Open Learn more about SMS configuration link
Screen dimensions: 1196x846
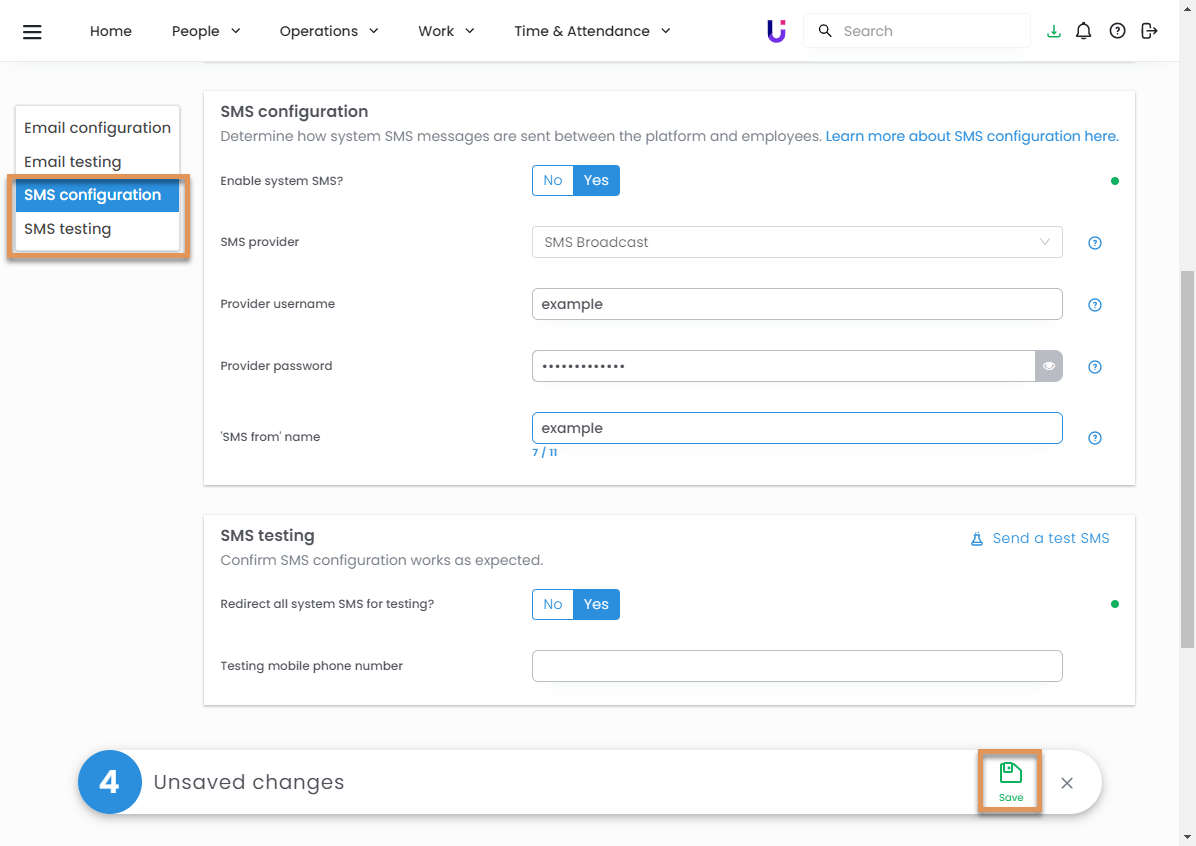point(971,136)
